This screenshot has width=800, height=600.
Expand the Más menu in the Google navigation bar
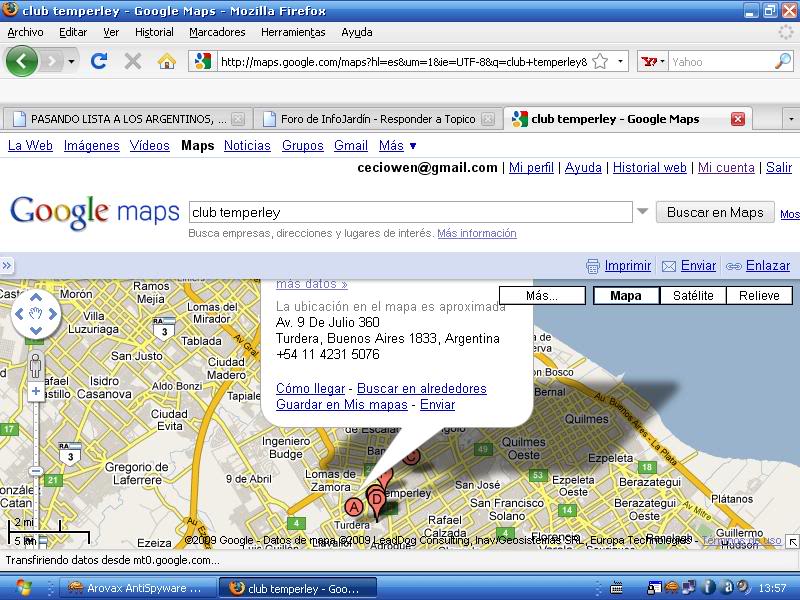click(397, 146)
